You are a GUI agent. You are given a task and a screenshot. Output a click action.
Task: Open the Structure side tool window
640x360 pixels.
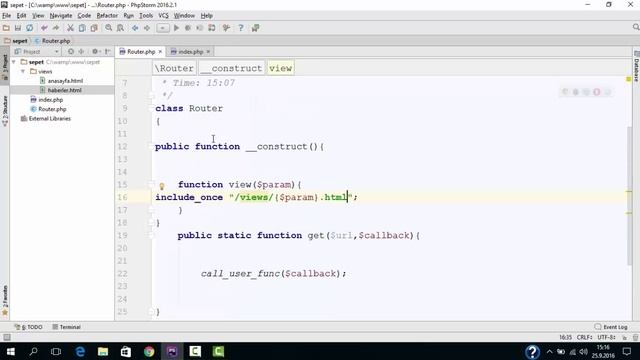point(5,111)
